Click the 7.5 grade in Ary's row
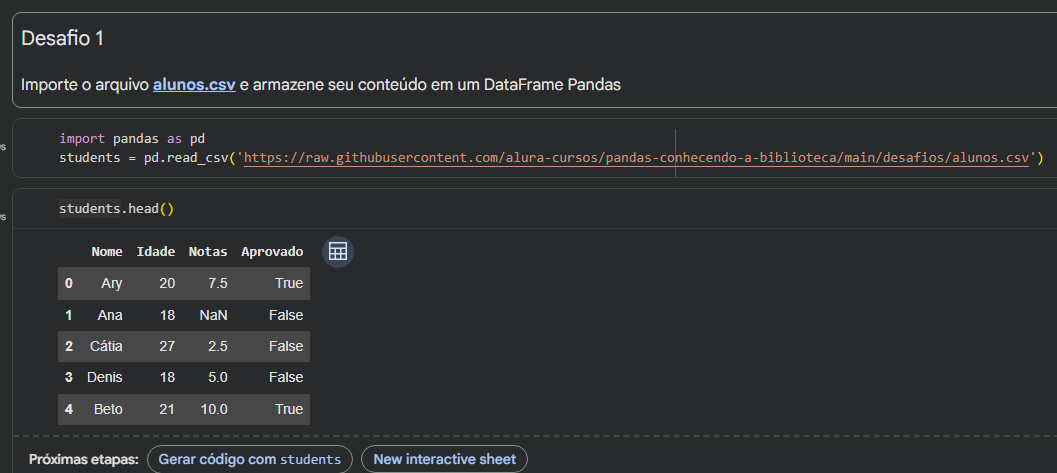The height and width of the screenshot is (473, 1057). 218,284
